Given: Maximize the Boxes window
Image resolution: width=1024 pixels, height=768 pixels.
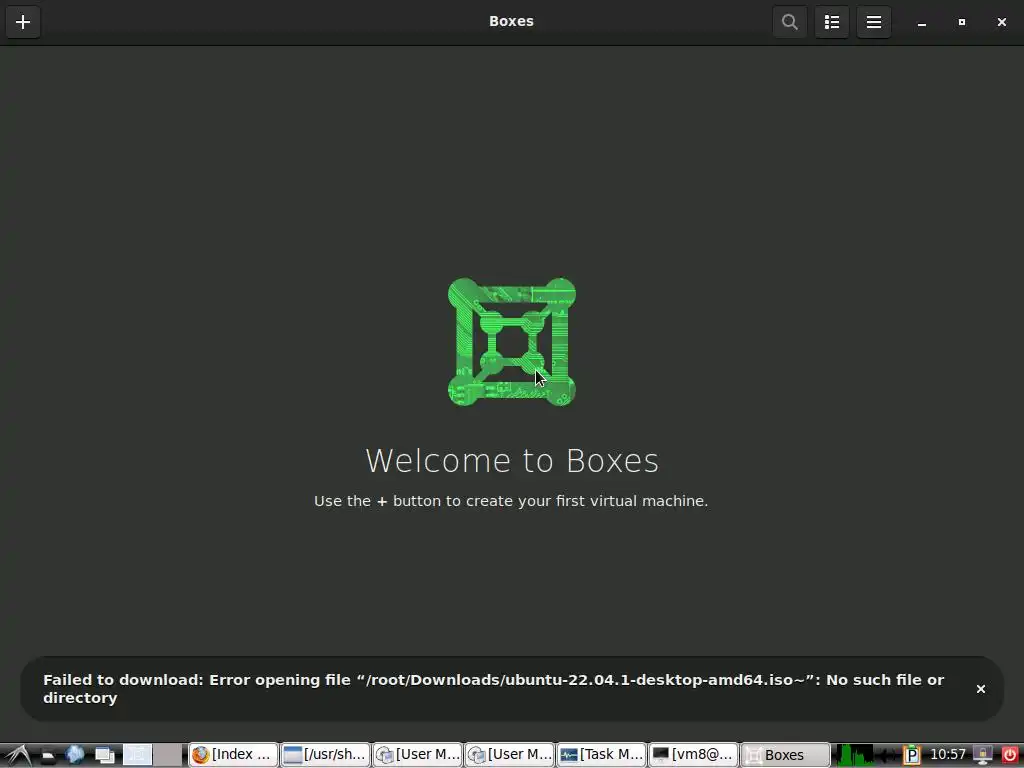Looking at the screenshot, I should coord(961,22).
